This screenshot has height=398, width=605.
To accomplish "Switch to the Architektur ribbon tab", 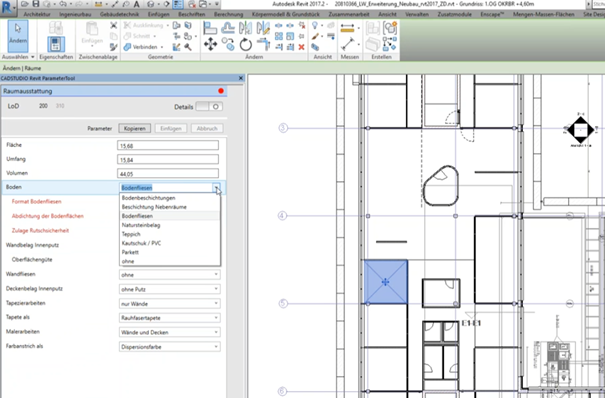I will pyautogui.click(x=37, y=14).
